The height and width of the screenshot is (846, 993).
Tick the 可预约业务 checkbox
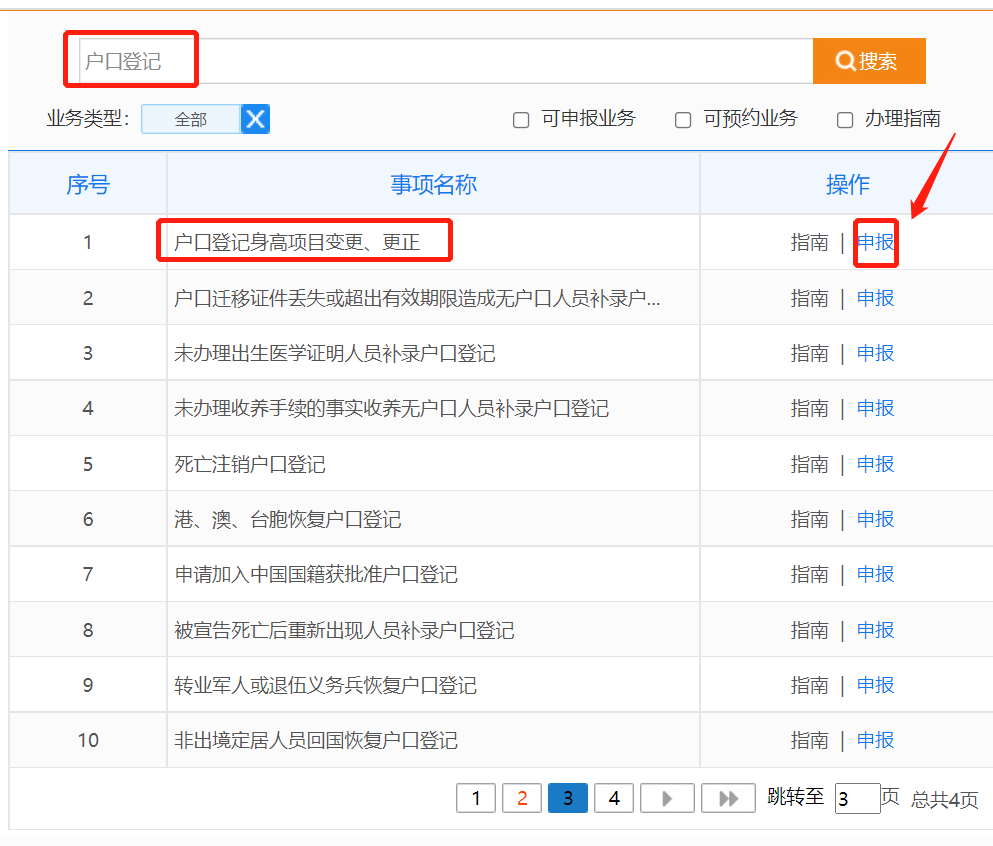tap(683, 120)
